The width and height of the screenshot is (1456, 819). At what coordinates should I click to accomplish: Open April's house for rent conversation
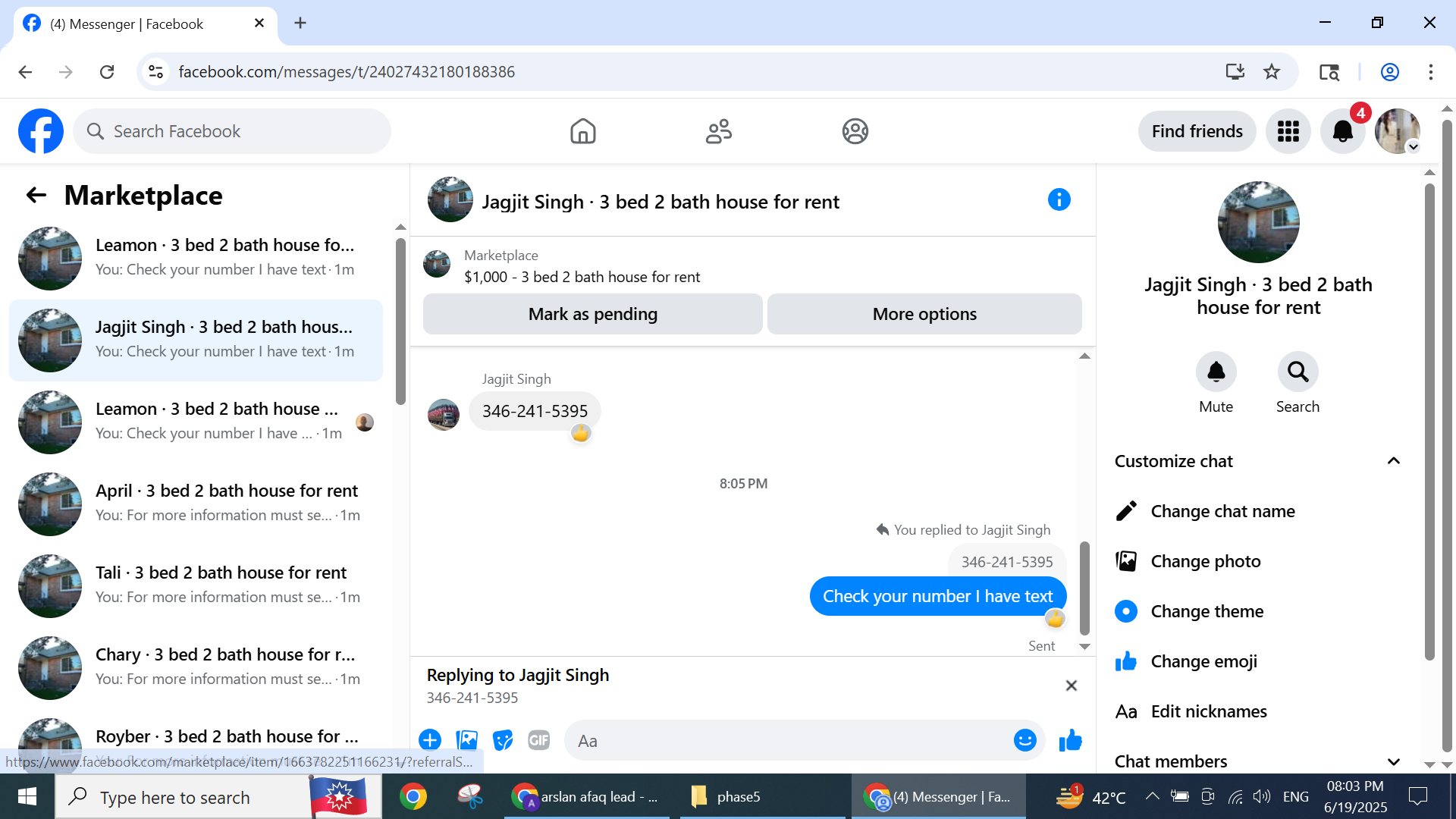point(196,504)
